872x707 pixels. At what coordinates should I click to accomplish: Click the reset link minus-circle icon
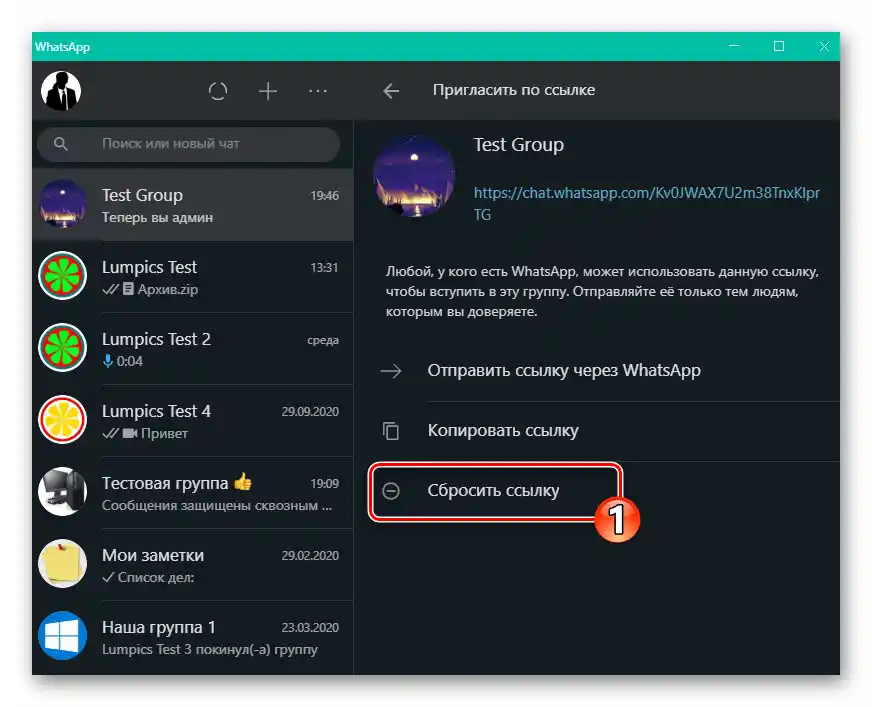coord(391,491)
